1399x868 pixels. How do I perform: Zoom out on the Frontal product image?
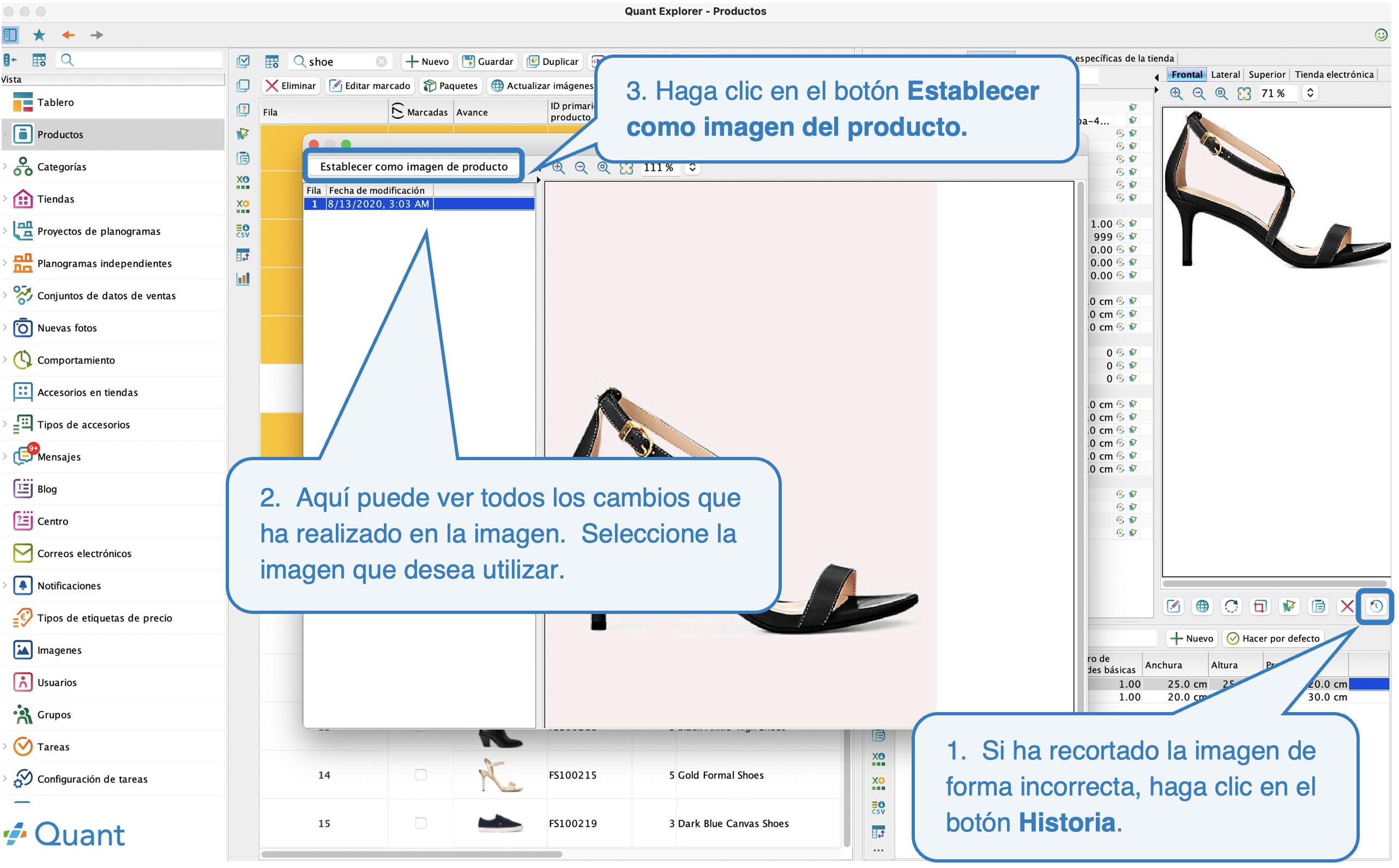tap(1199, 93)
